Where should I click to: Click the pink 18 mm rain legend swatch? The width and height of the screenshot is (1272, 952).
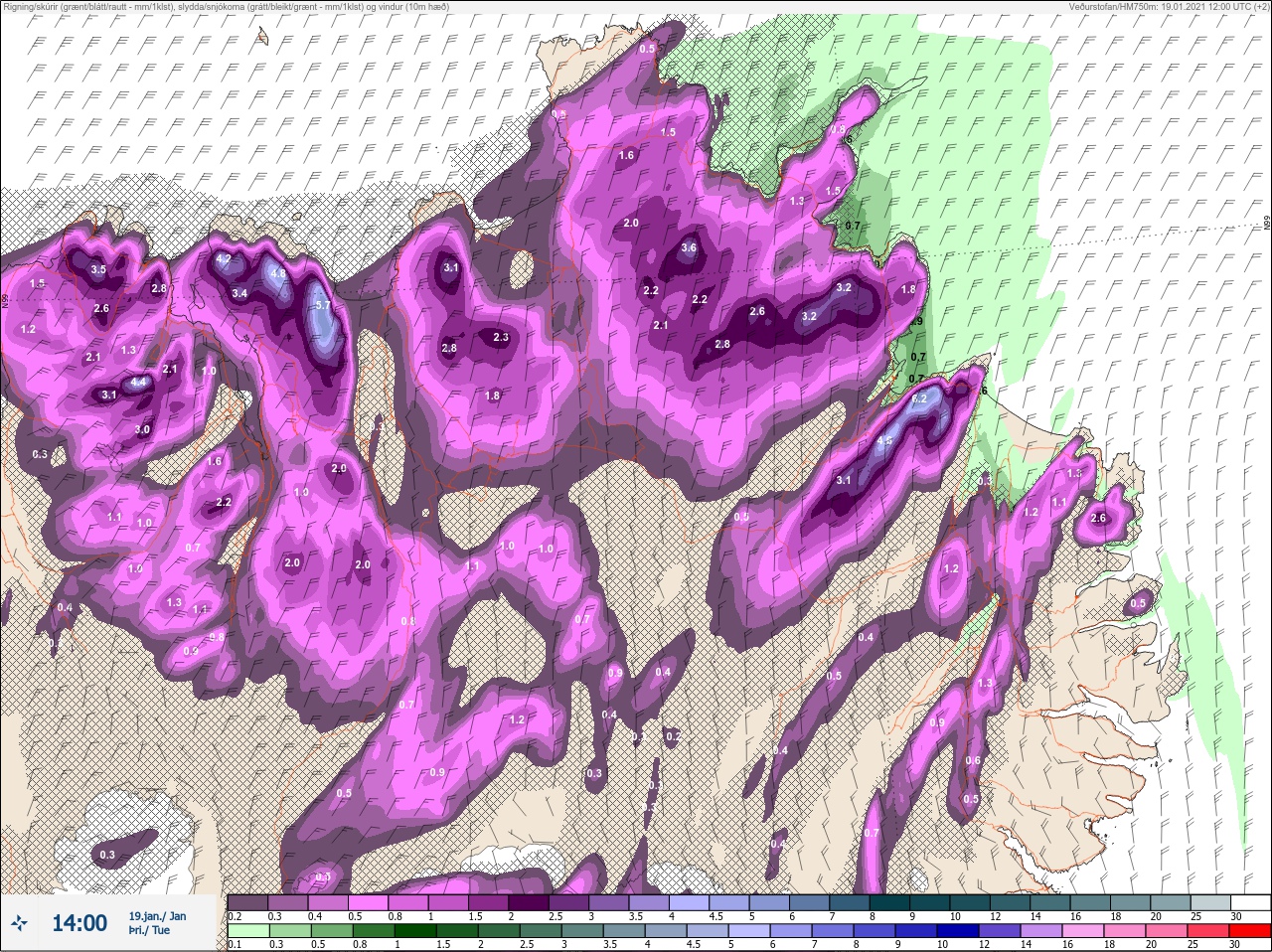1125,932
